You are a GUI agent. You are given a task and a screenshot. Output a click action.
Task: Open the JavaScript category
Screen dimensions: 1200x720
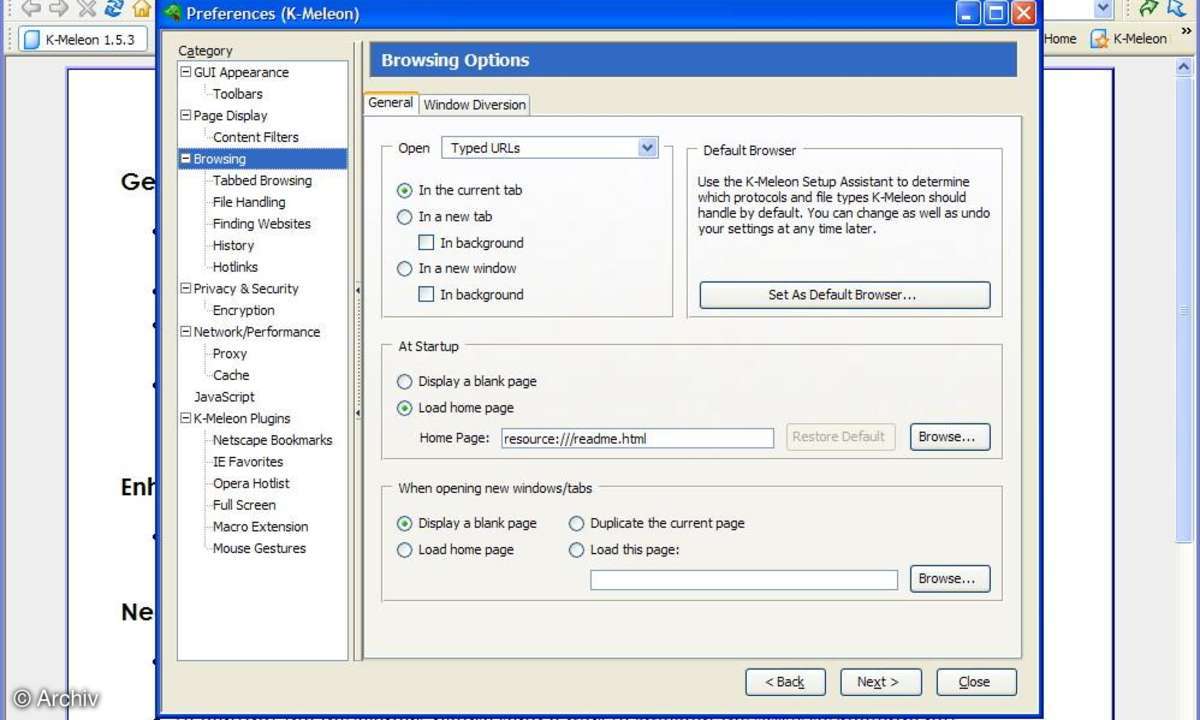tap(224, 397)
